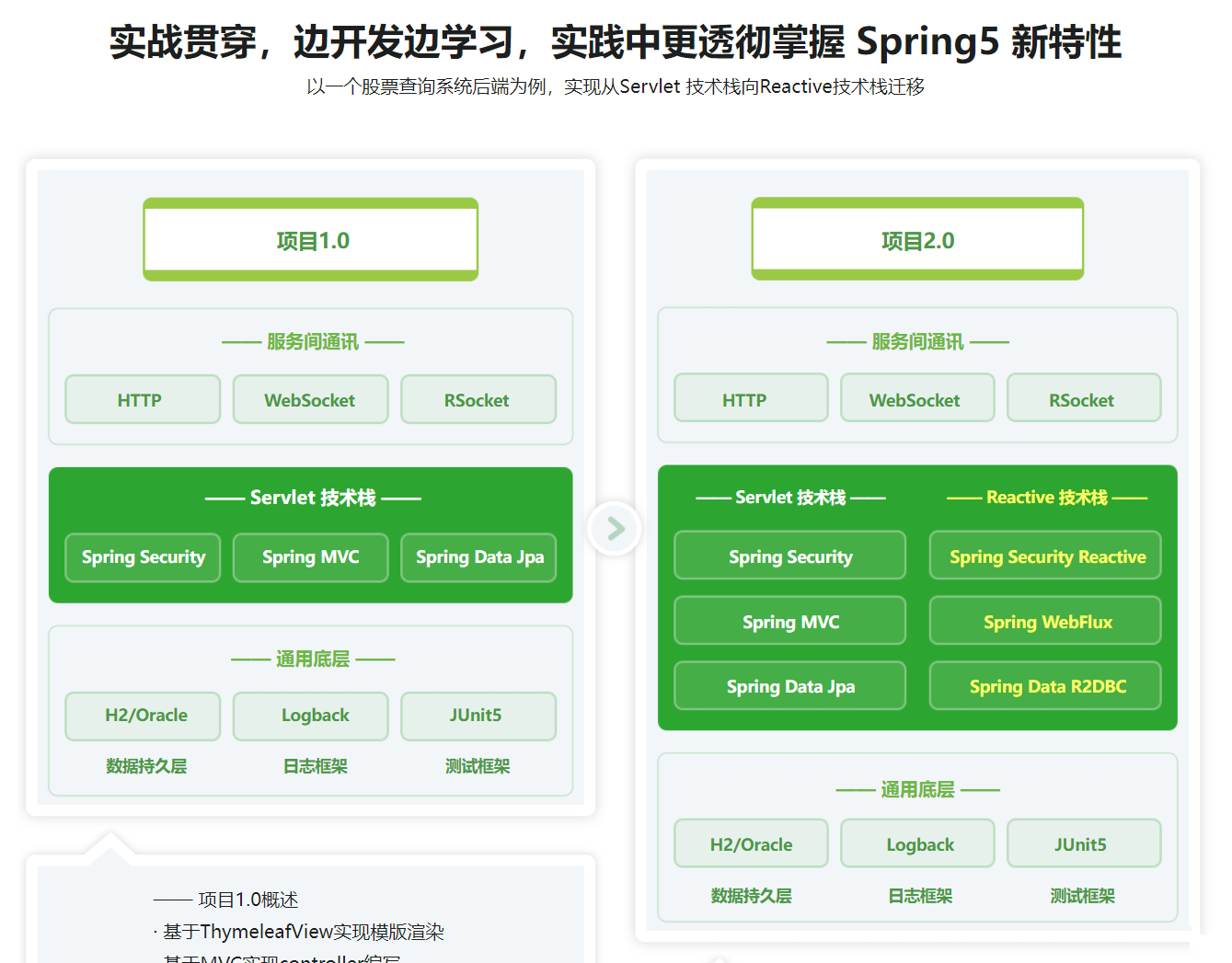Select Spring Data Jpa in the 项目2.0 panel

click(789, 686)
